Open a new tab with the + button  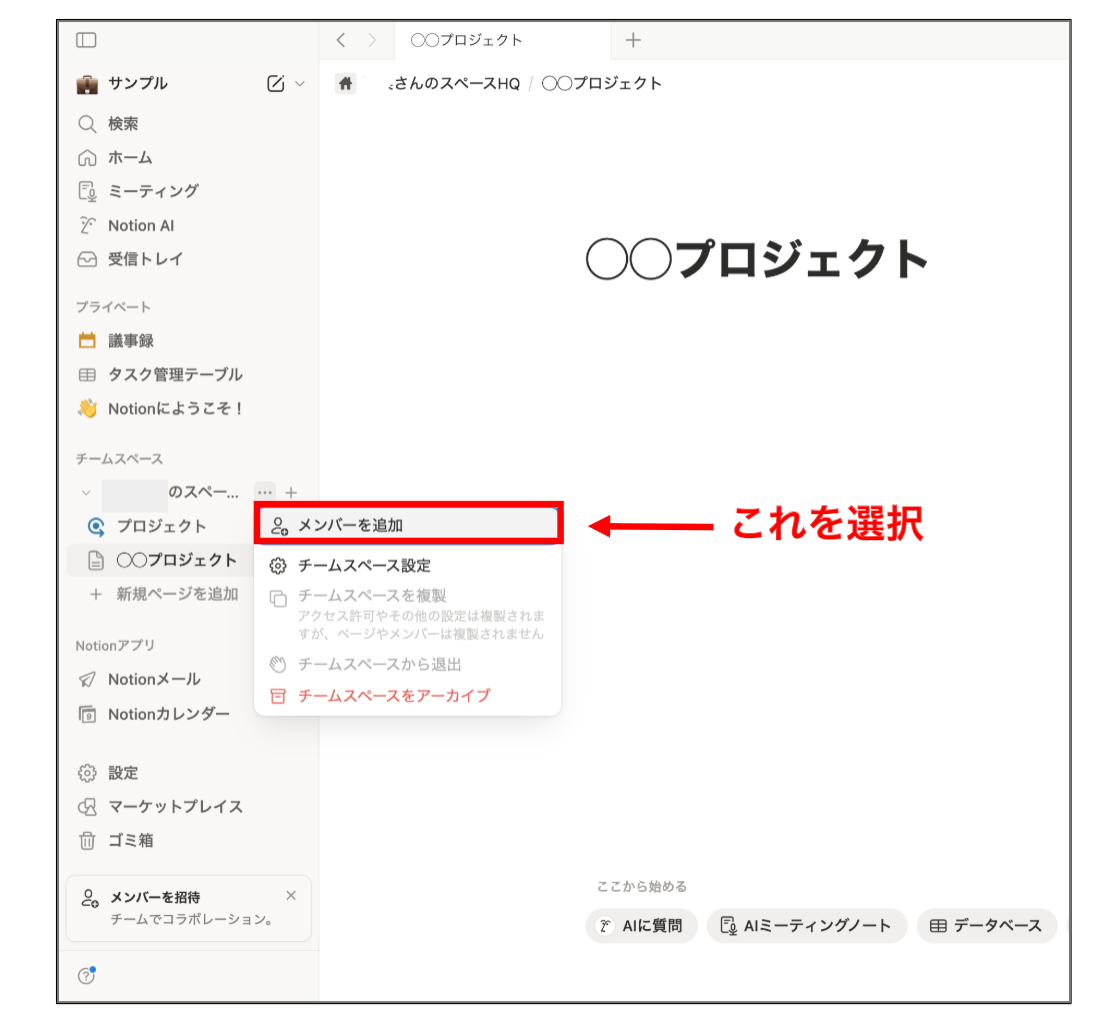[x=633, y=40]
